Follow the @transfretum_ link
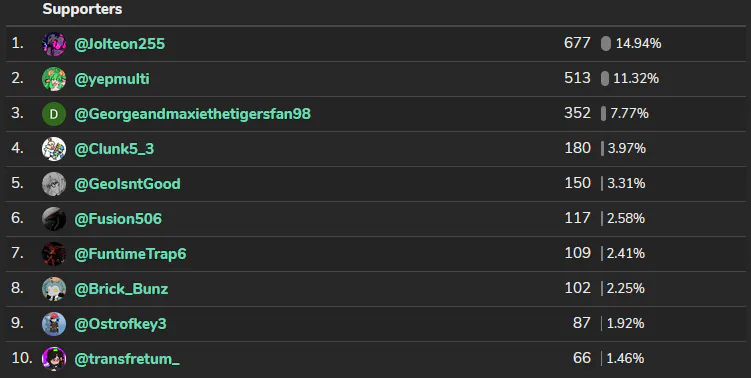The image size is (751, 378). point(127,359)
